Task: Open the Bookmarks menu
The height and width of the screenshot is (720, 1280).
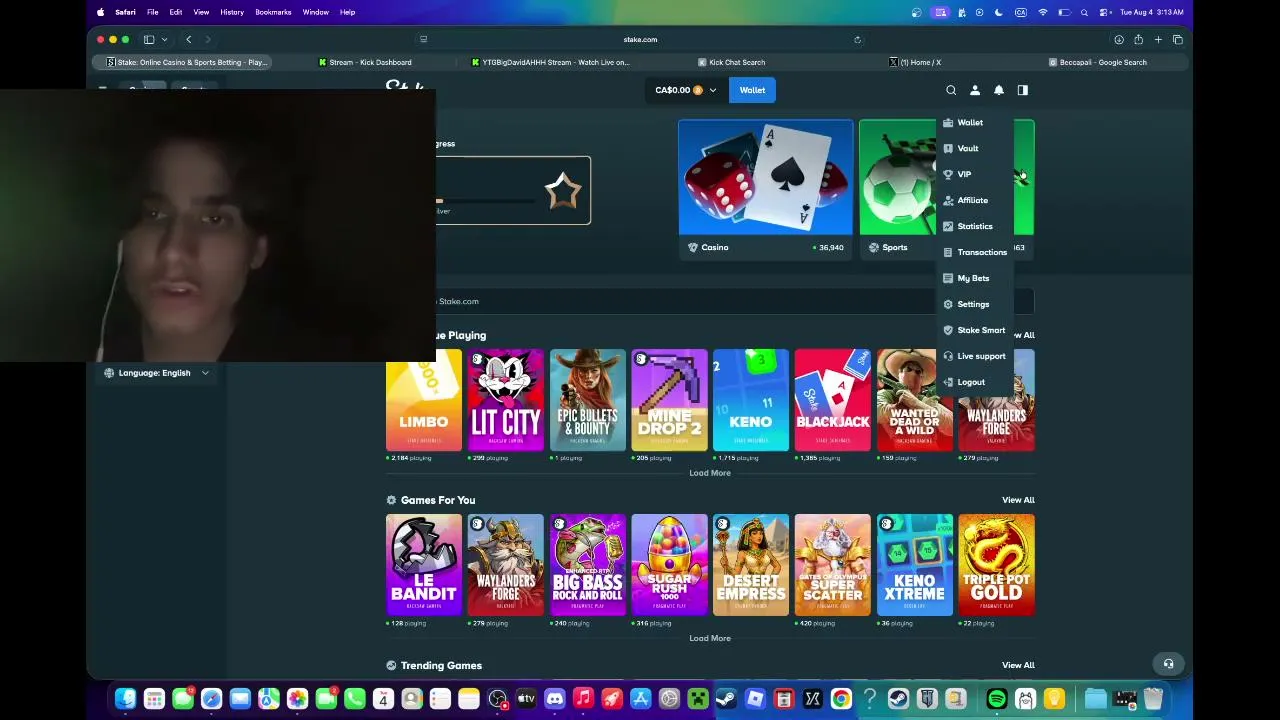Action: coord(273,12)
